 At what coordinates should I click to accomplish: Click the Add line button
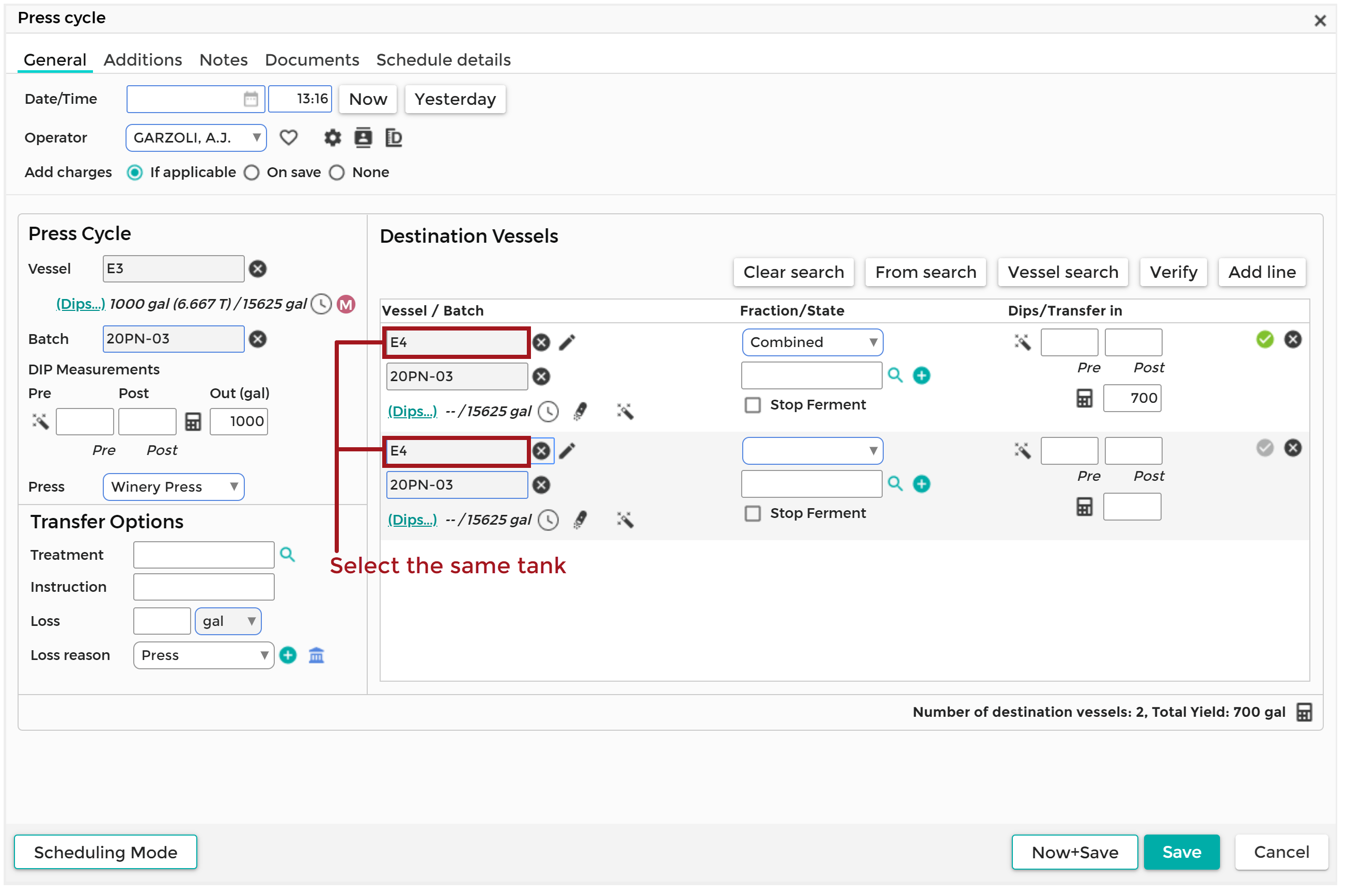point(1262,272)
